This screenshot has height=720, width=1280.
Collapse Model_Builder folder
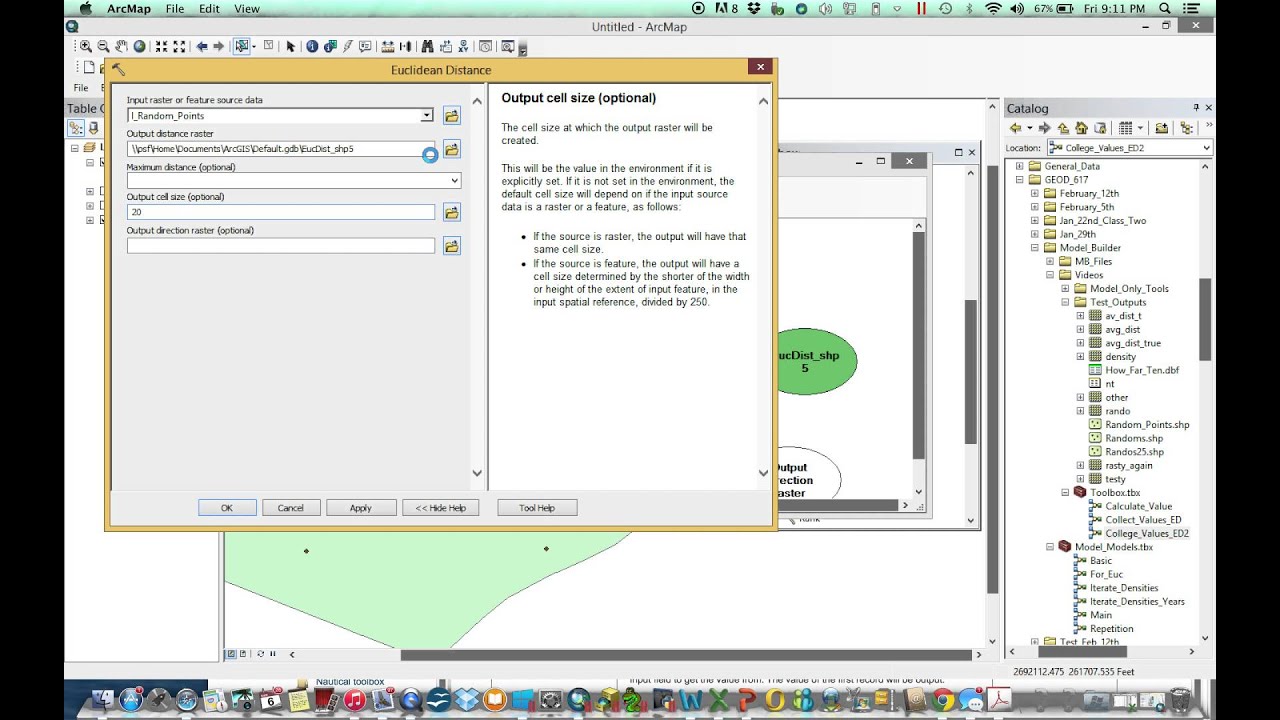[1035, 248]
